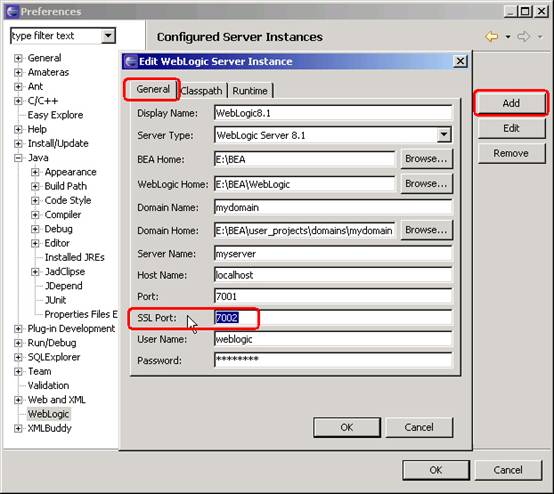The width and height of the screenshot is (554, 494).
Task: Expand the SQLExplorer node
Action: click(x=18, y=357)
